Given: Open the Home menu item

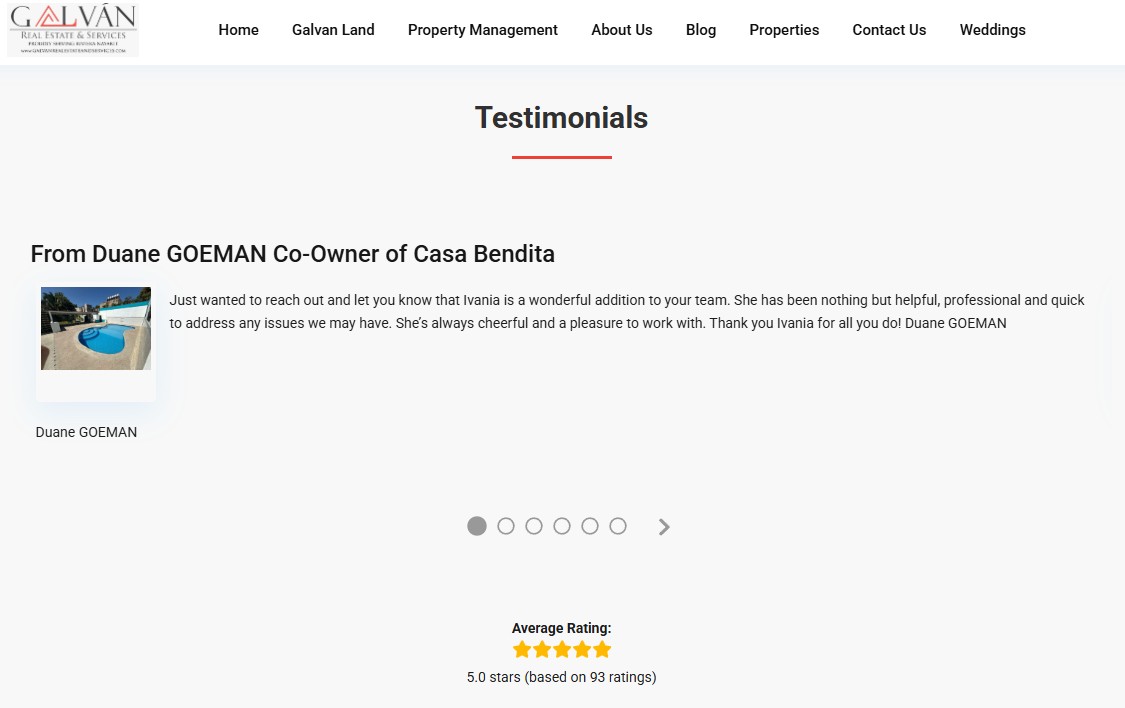Looking at the screenshot, I should [238, 30].
